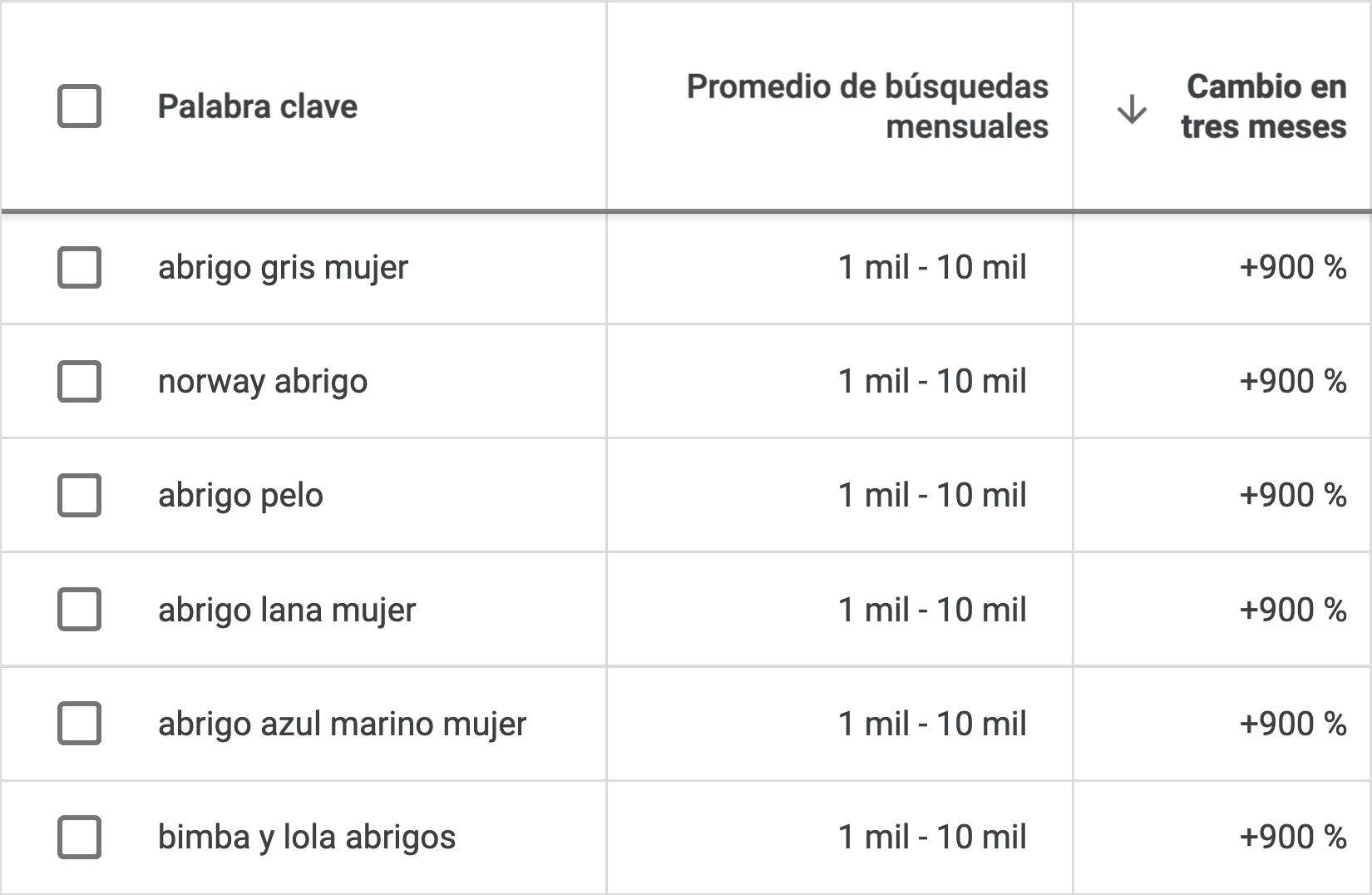The height and width of the screenshot is (895, 1372).
Task: Check the checkbox for 'abrigo azul marino mujer'
Action: [77, 724]
